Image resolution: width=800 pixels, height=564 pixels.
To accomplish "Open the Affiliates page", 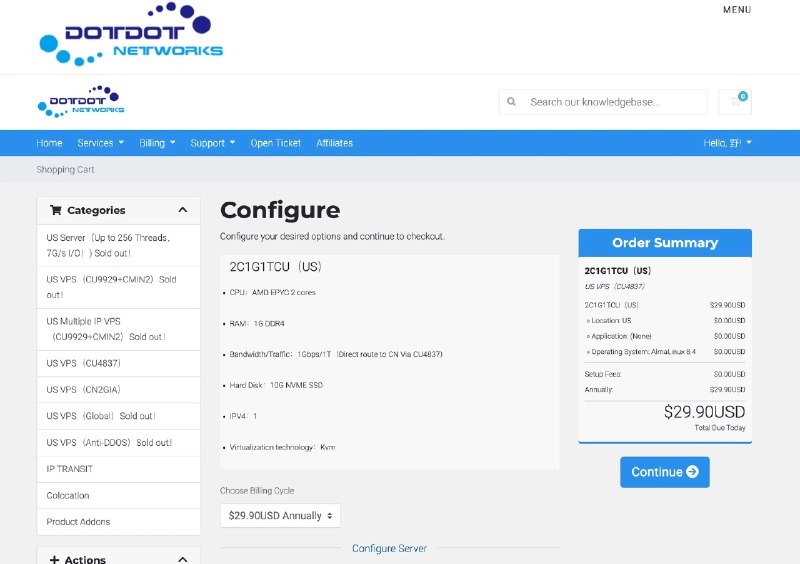I will (335, 143).
